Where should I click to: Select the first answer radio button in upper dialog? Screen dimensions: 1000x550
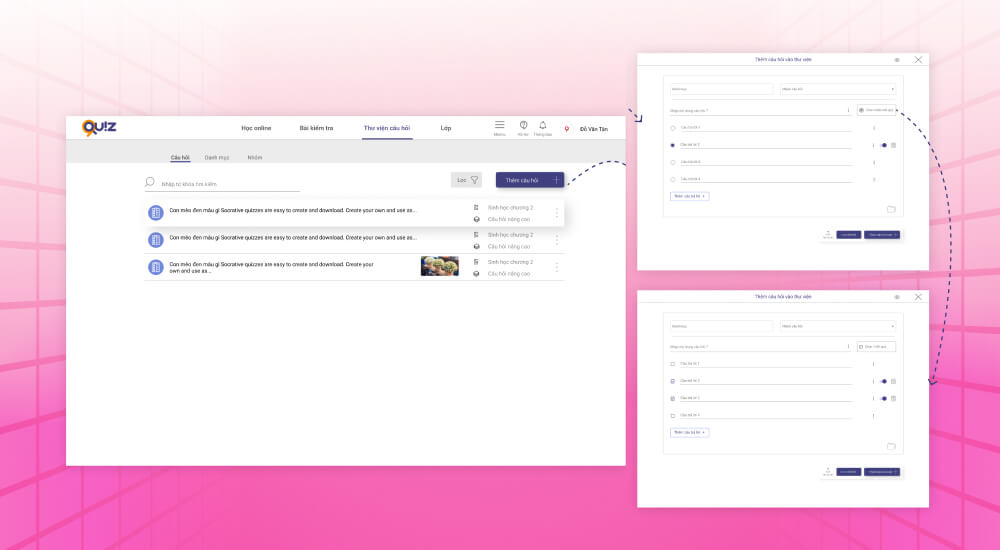(672, 128)
